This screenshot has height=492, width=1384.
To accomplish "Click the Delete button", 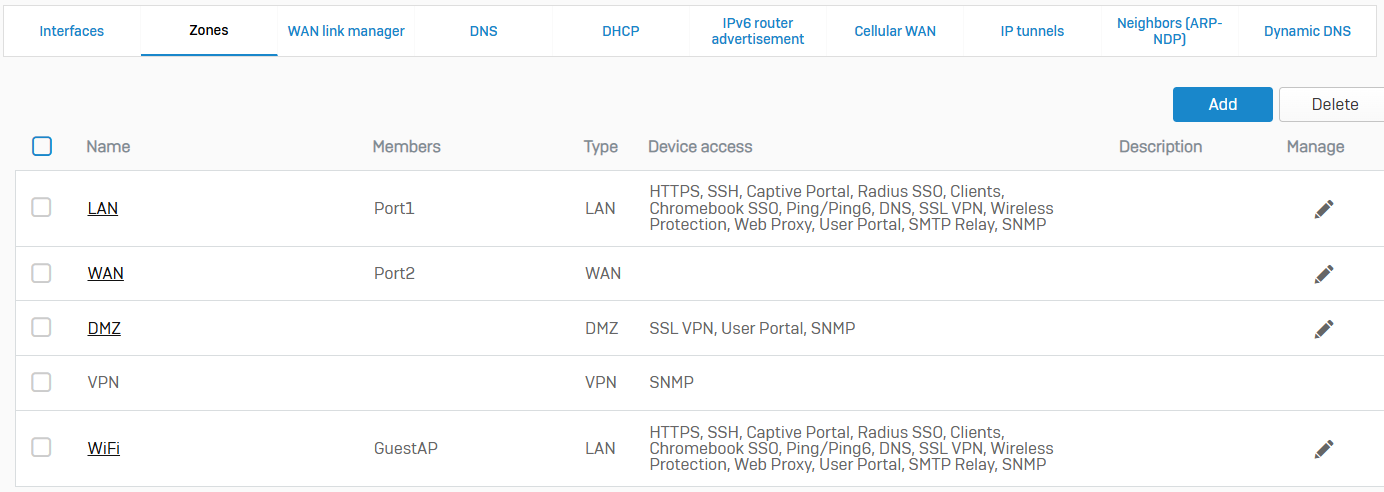I will pos(1334,104).
